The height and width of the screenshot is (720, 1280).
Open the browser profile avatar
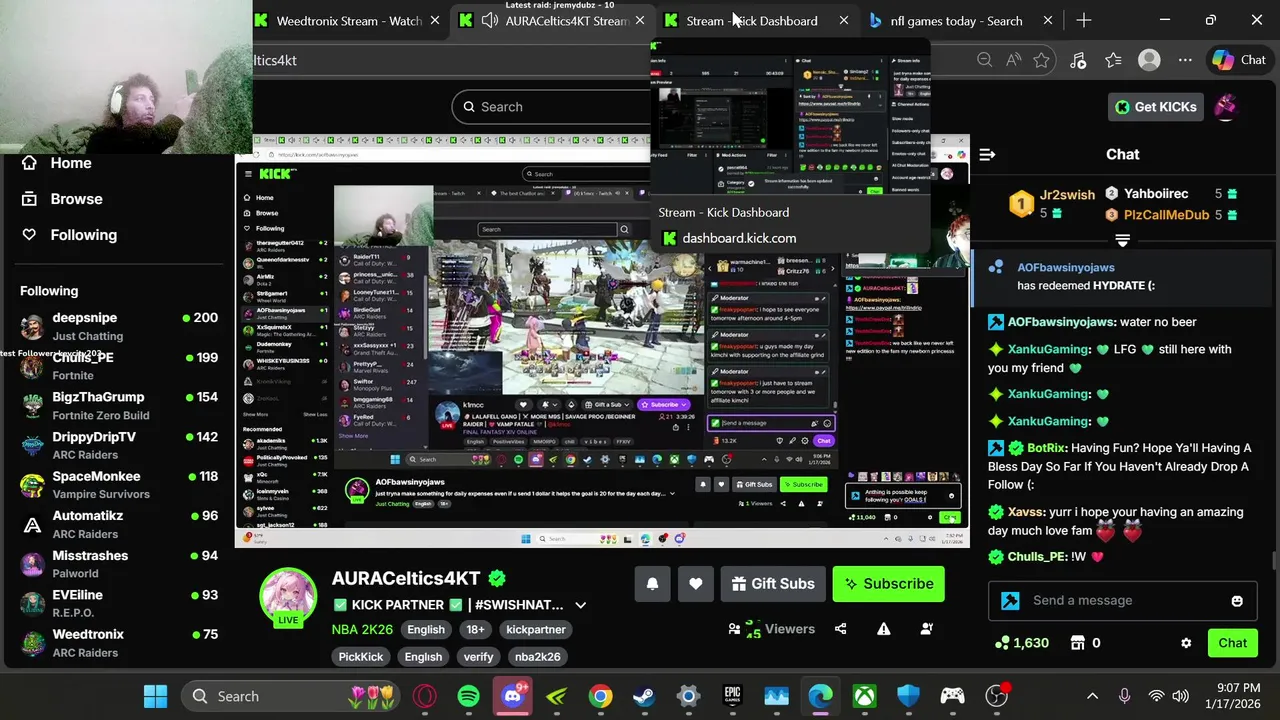tap(1149, 60)
